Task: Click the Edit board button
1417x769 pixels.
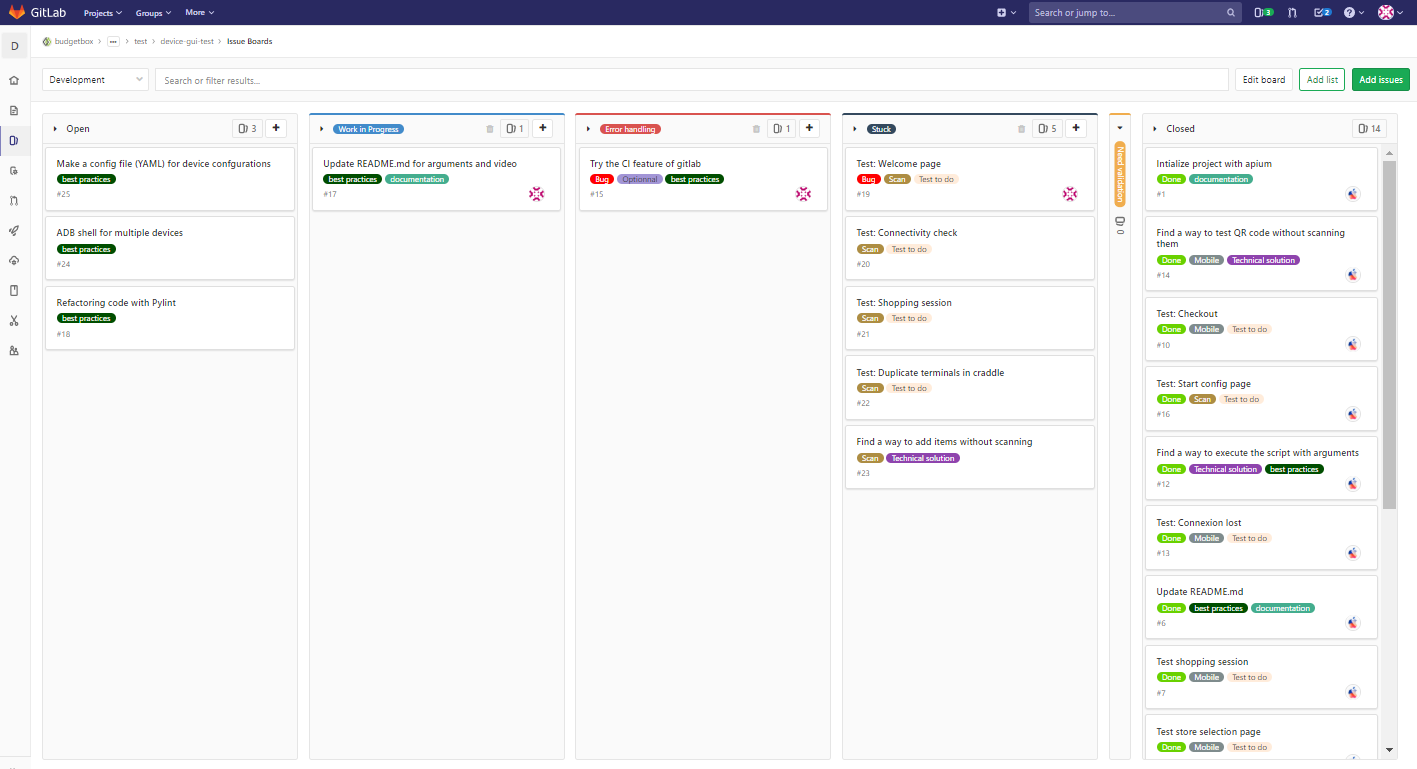Action: [1263, 80]
